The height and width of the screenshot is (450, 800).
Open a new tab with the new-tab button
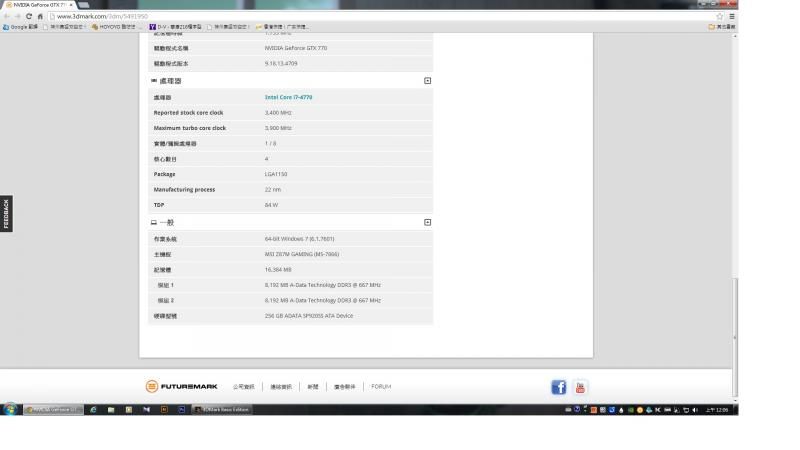tap(84, 5)
